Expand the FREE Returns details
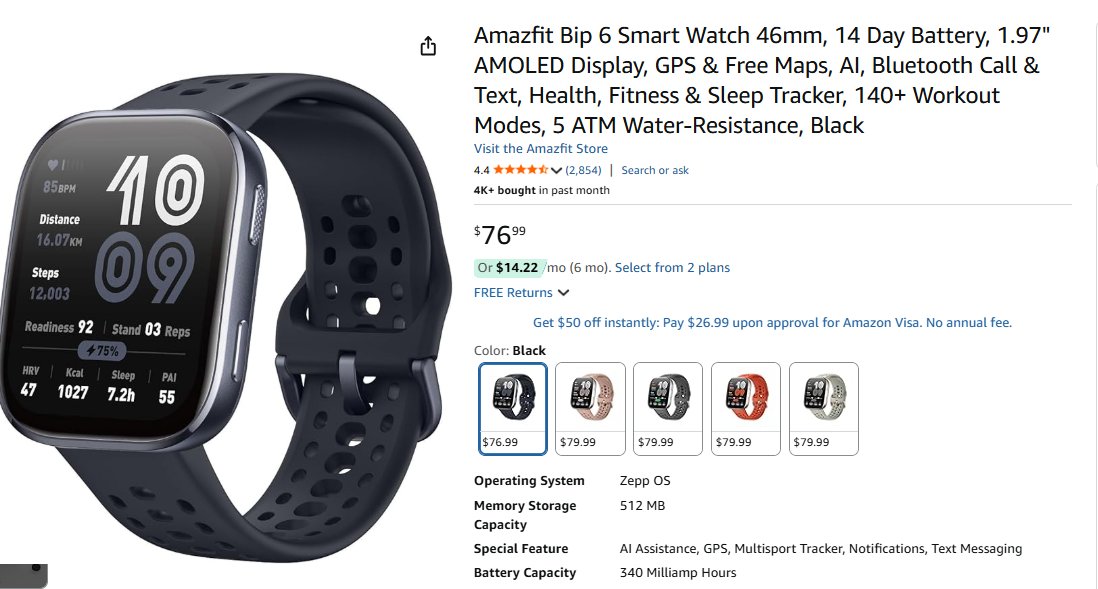The image size is (1098, 589). [521, 293]
